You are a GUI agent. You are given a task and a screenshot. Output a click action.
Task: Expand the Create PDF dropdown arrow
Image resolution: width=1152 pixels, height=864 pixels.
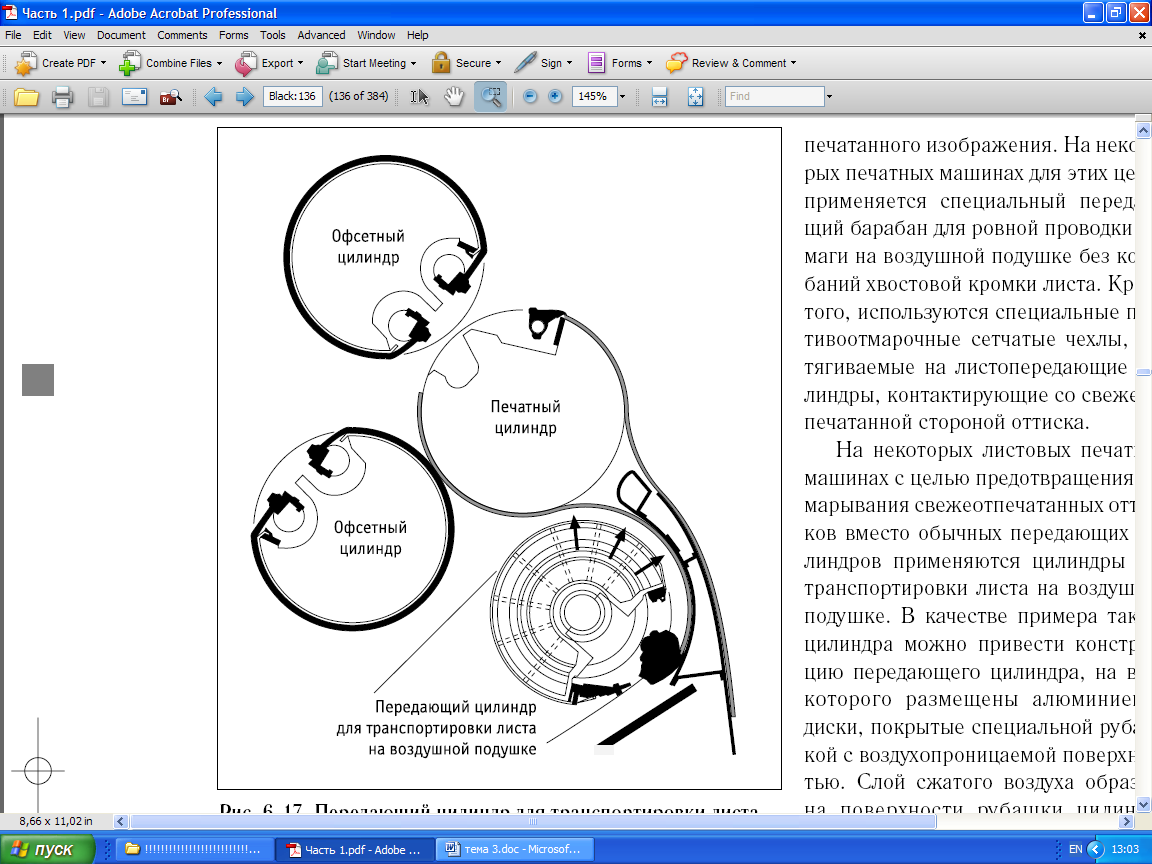(103, 63)
